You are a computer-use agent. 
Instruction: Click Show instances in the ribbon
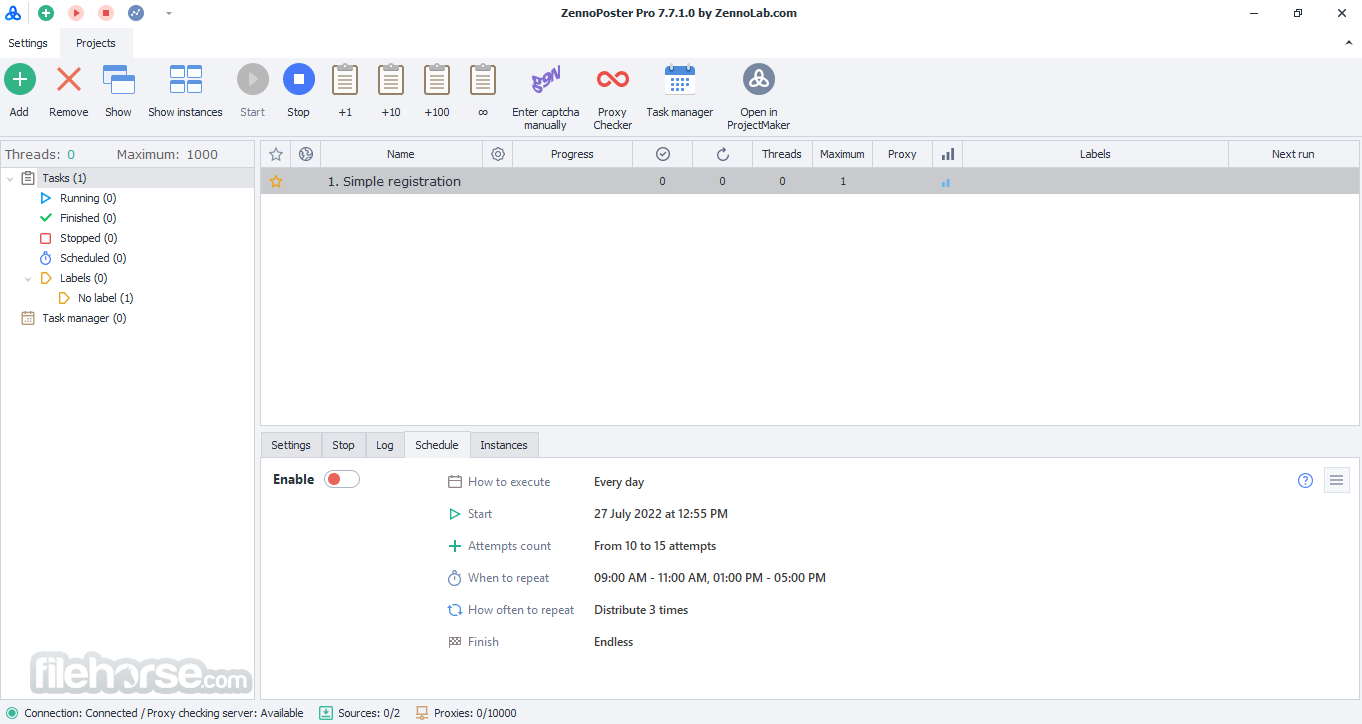pyautogui.click(x=185, y=91)
